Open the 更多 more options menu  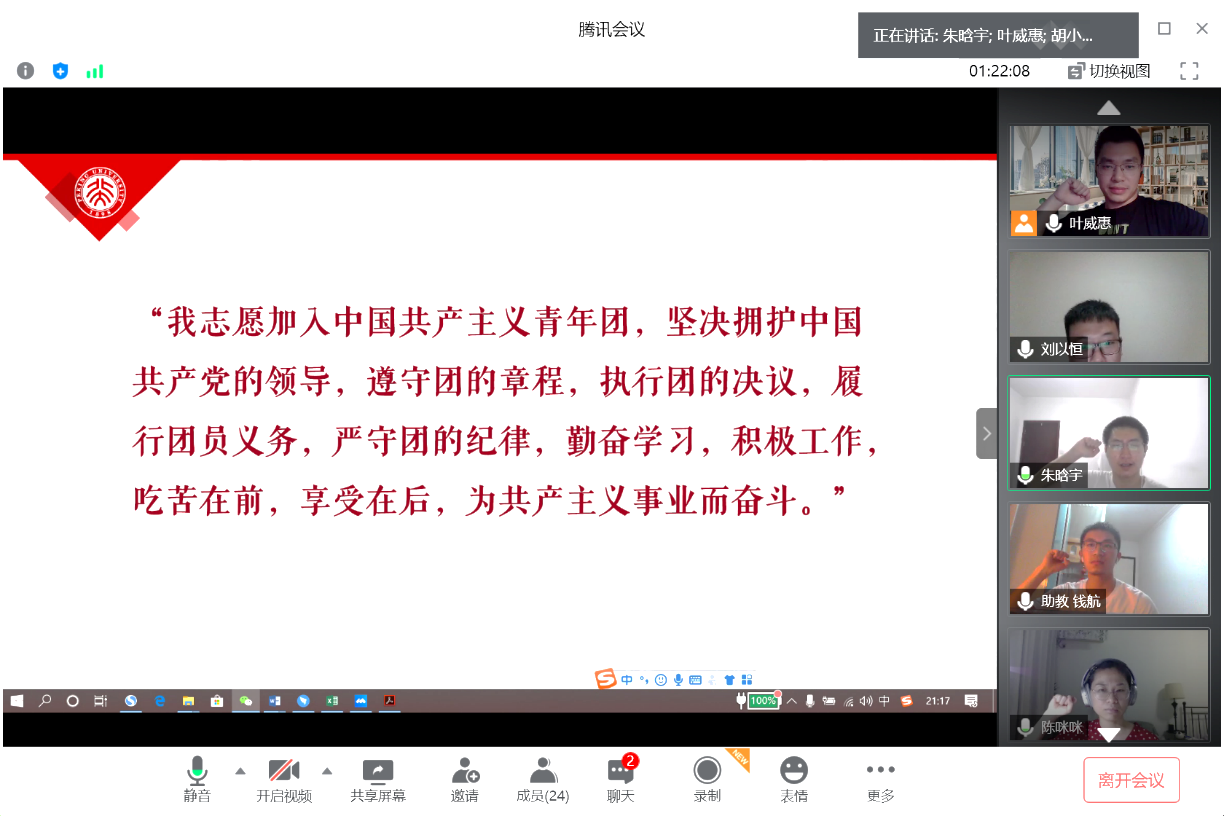point(880,780)
